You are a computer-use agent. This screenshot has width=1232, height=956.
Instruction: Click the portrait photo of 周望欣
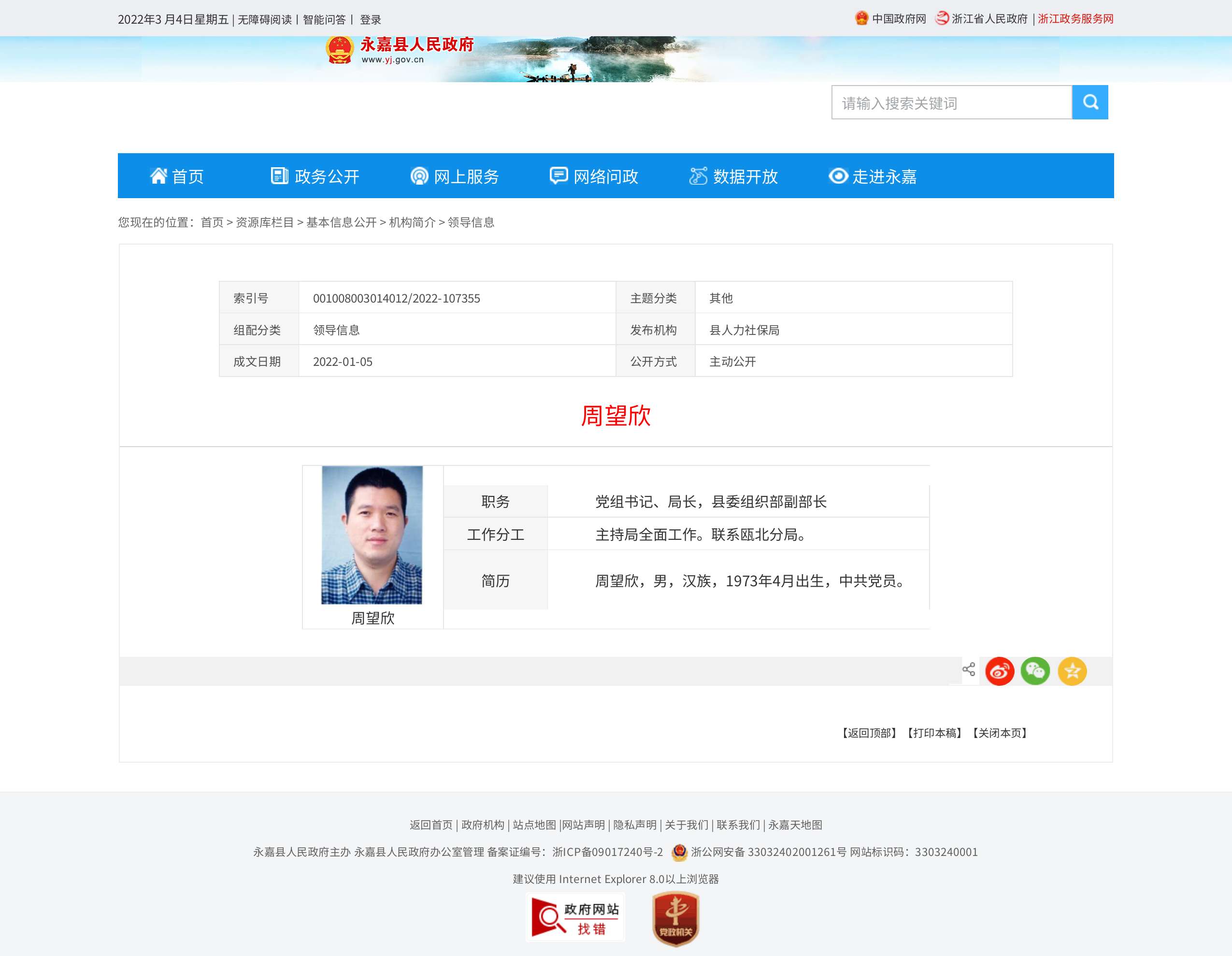pyautogui.click(x=372, y=535)
